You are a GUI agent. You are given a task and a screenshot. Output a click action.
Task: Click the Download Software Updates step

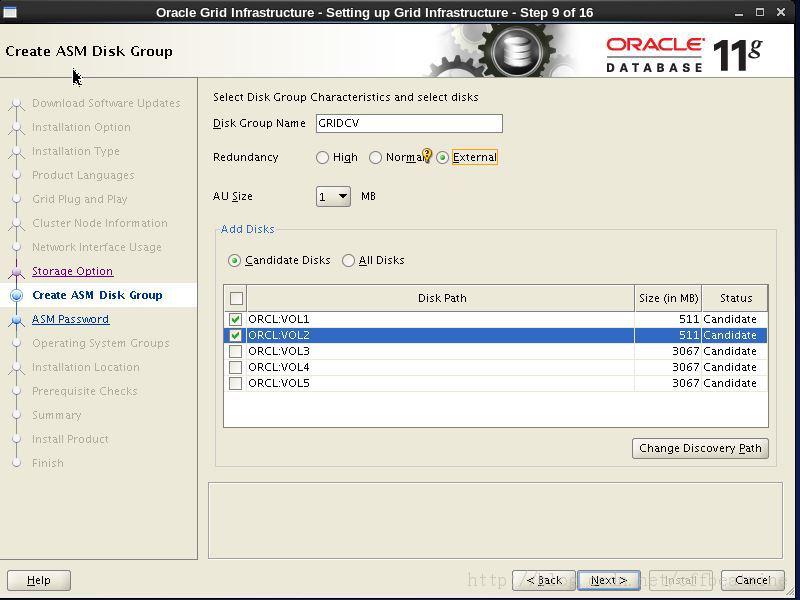(x=106, y=103)
